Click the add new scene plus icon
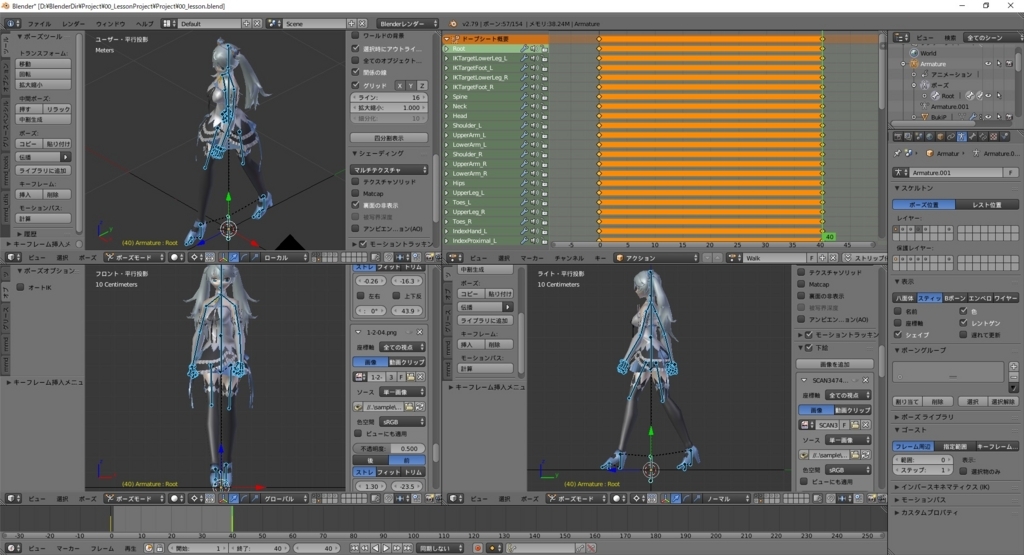 353,23
